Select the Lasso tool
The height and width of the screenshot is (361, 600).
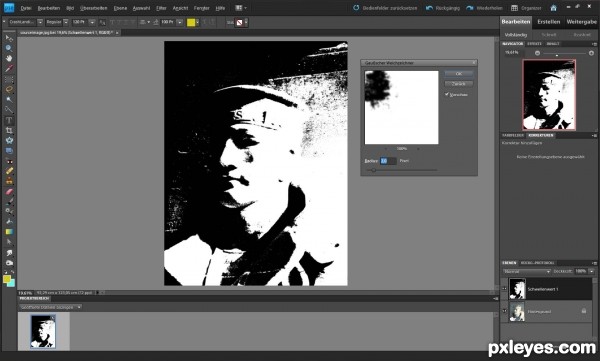click(x=9, y=90)
